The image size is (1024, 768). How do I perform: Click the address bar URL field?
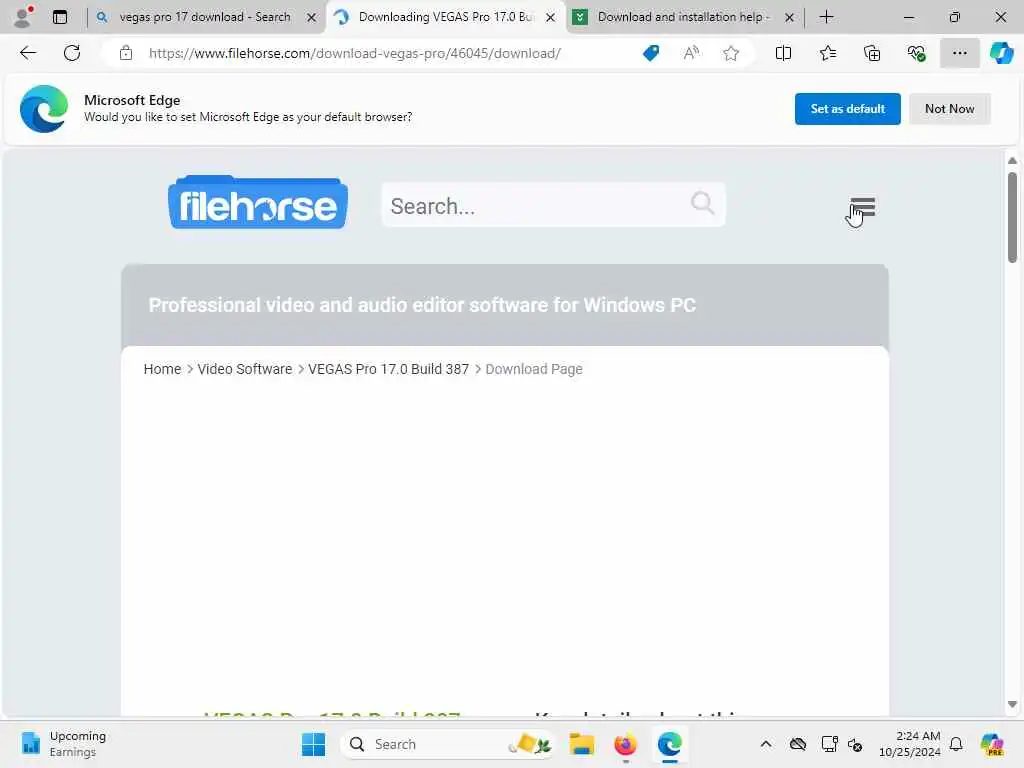[355, 53]
